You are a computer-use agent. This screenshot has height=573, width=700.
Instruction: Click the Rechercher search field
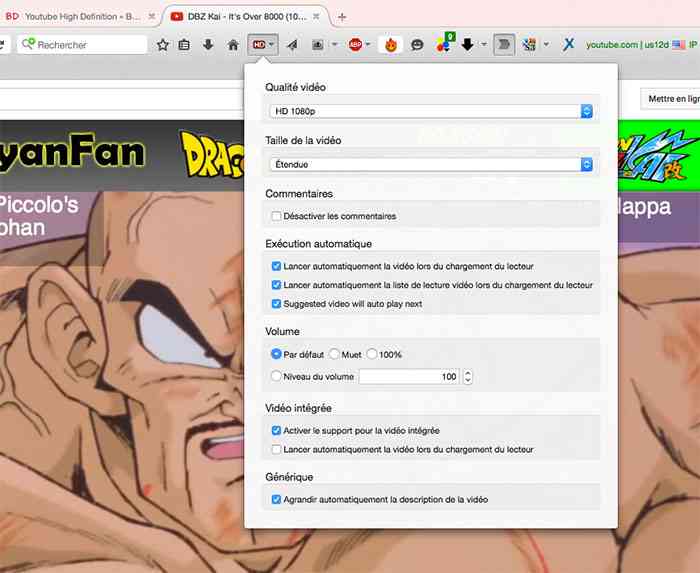pos(83,45)
